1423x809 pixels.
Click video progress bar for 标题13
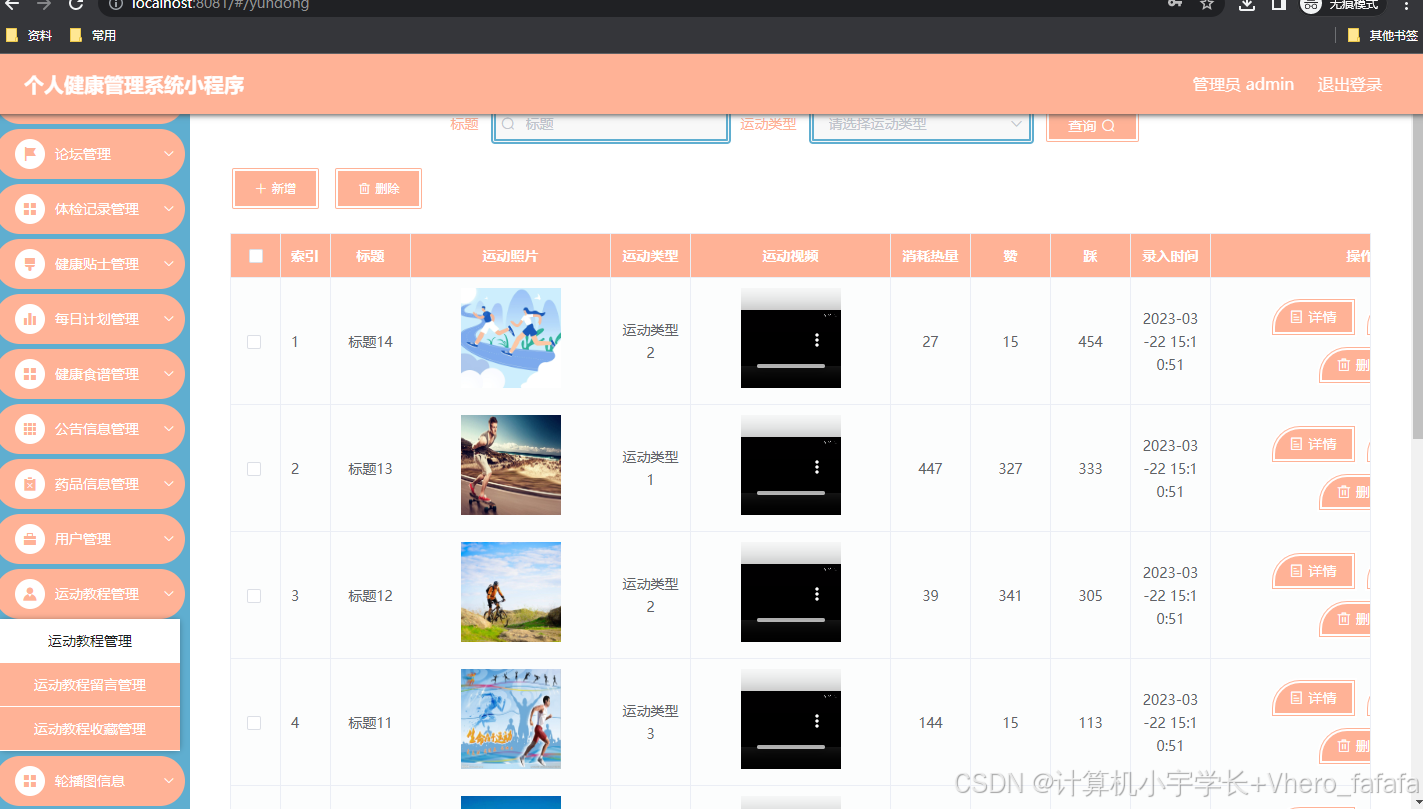791,493
